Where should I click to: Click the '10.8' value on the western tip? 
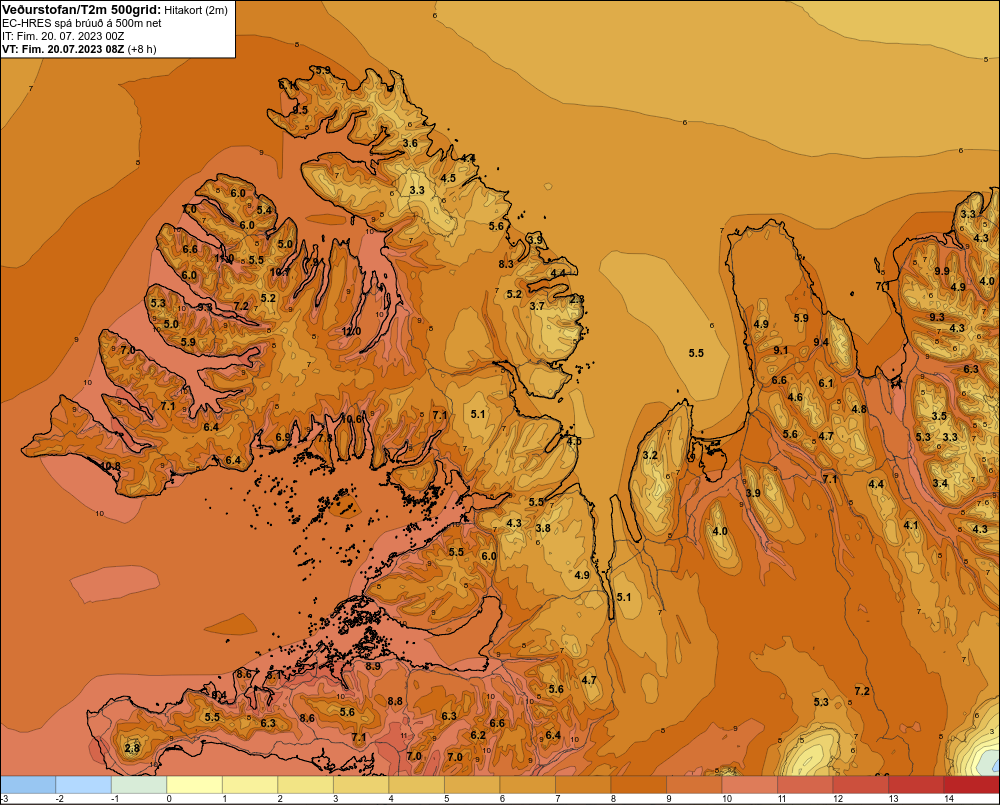click(110, 466)
